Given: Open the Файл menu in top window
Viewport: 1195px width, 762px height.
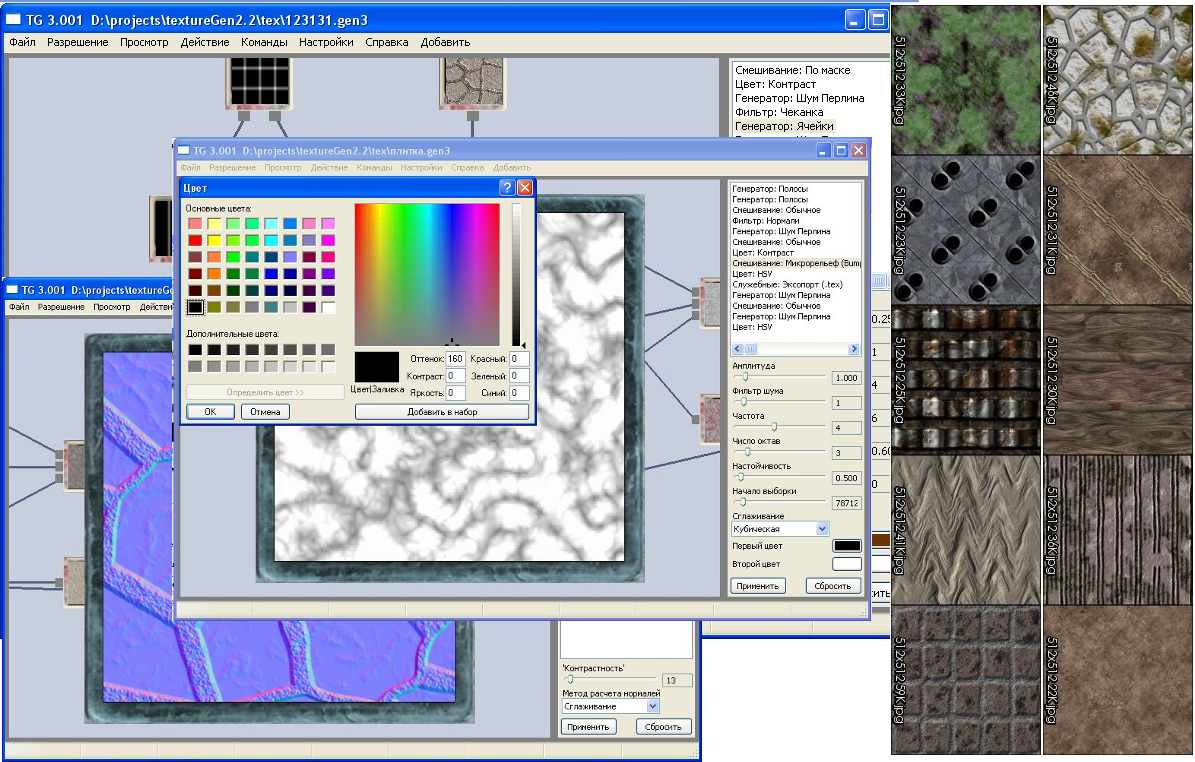Looking at the screenshot, I should click(22, 42).
